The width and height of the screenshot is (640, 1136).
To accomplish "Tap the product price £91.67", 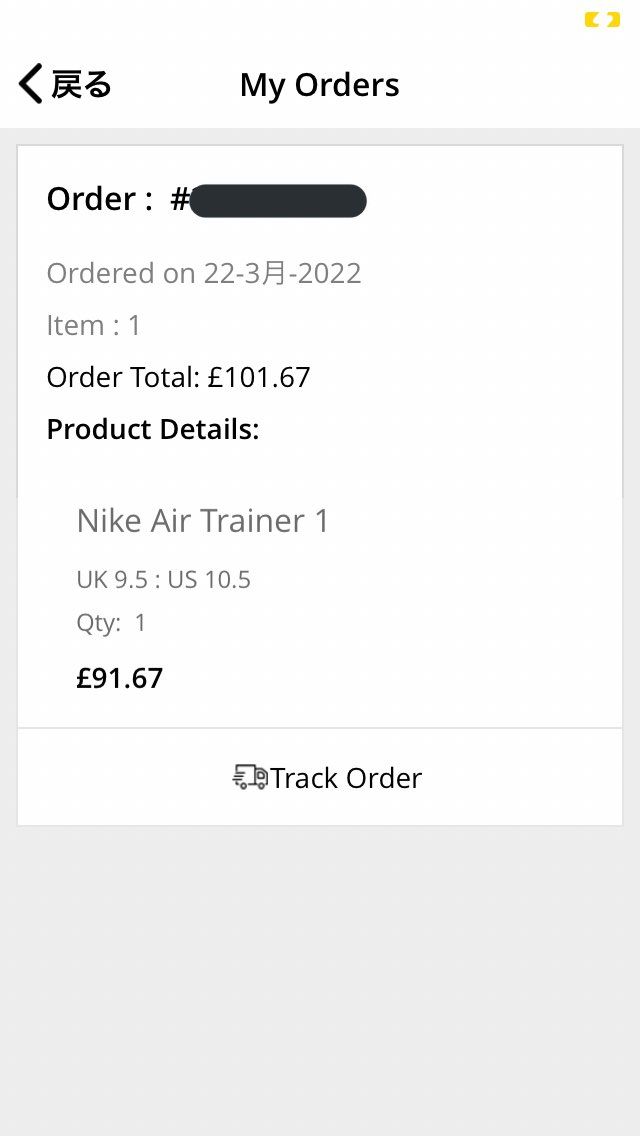I will point(120,678).
